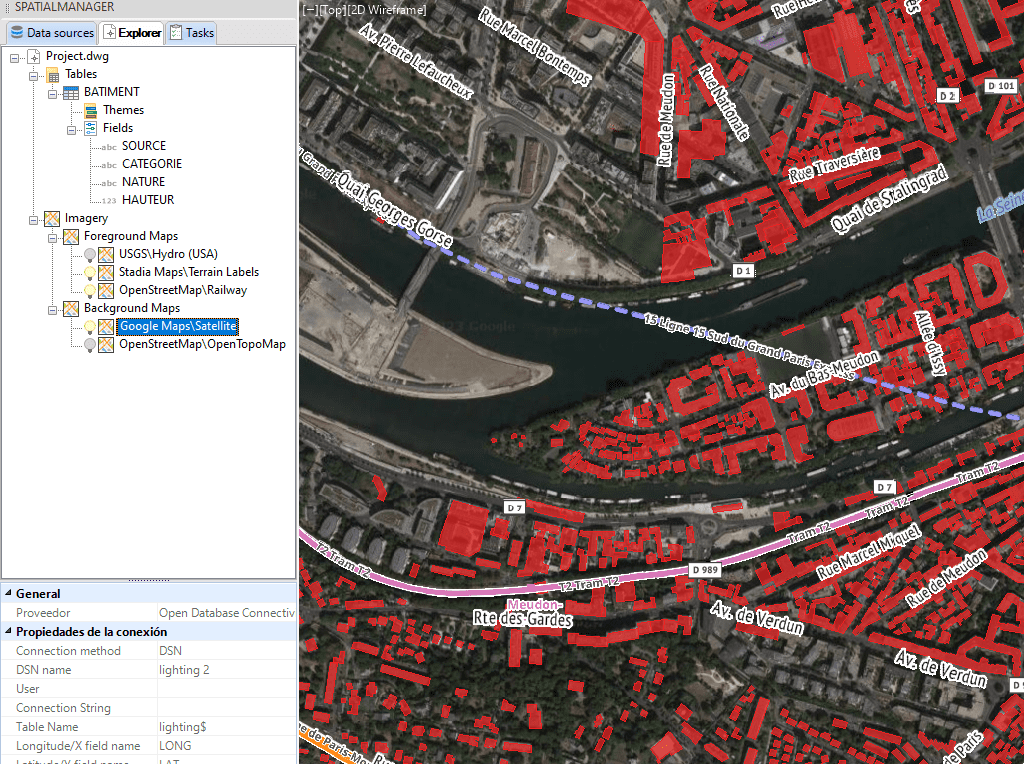This screenshot has height=764, width=1024.
Task: Select the DSN name property label
Action: 44,669
